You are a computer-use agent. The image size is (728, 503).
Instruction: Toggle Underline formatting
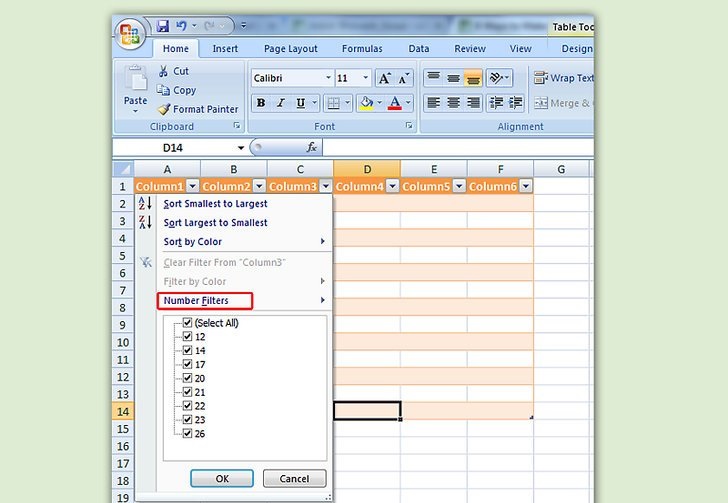(x=301, y=103)
